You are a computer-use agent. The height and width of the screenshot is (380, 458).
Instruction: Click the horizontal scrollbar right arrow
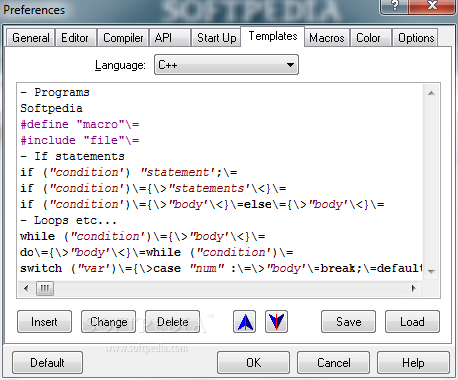pyautogui.click(x=414, y=288)
